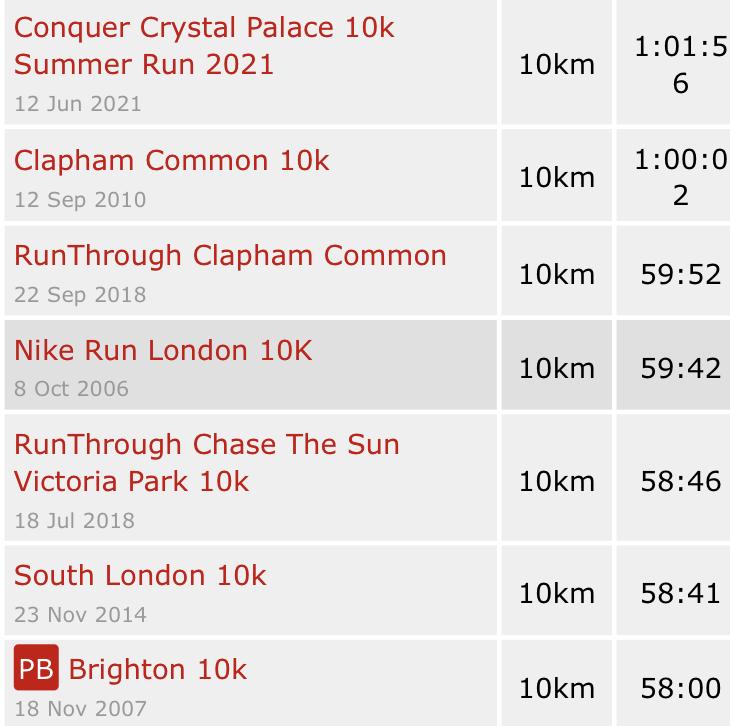Screen dimensions: 730x726
Task: Open Nike Run London 10K link
Action: click(163, 350)
